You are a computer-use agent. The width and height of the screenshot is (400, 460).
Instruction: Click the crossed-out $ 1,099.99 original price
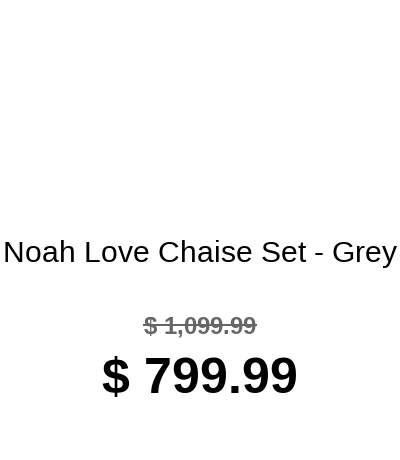pyautogui.click(x=200, y=326)
